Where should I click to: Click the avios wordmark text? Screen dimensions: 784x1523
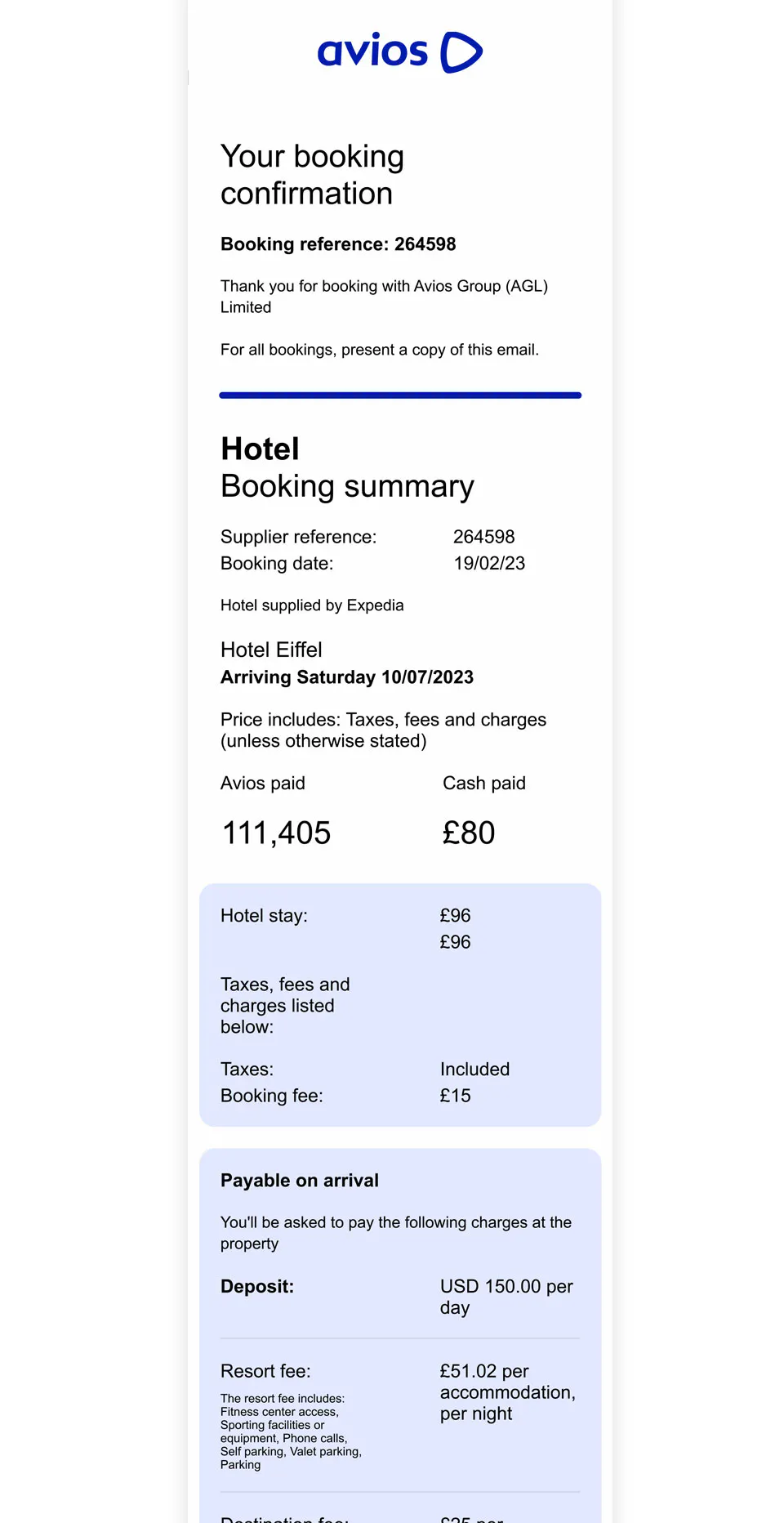pyautogui.click(x=372, y=52)
